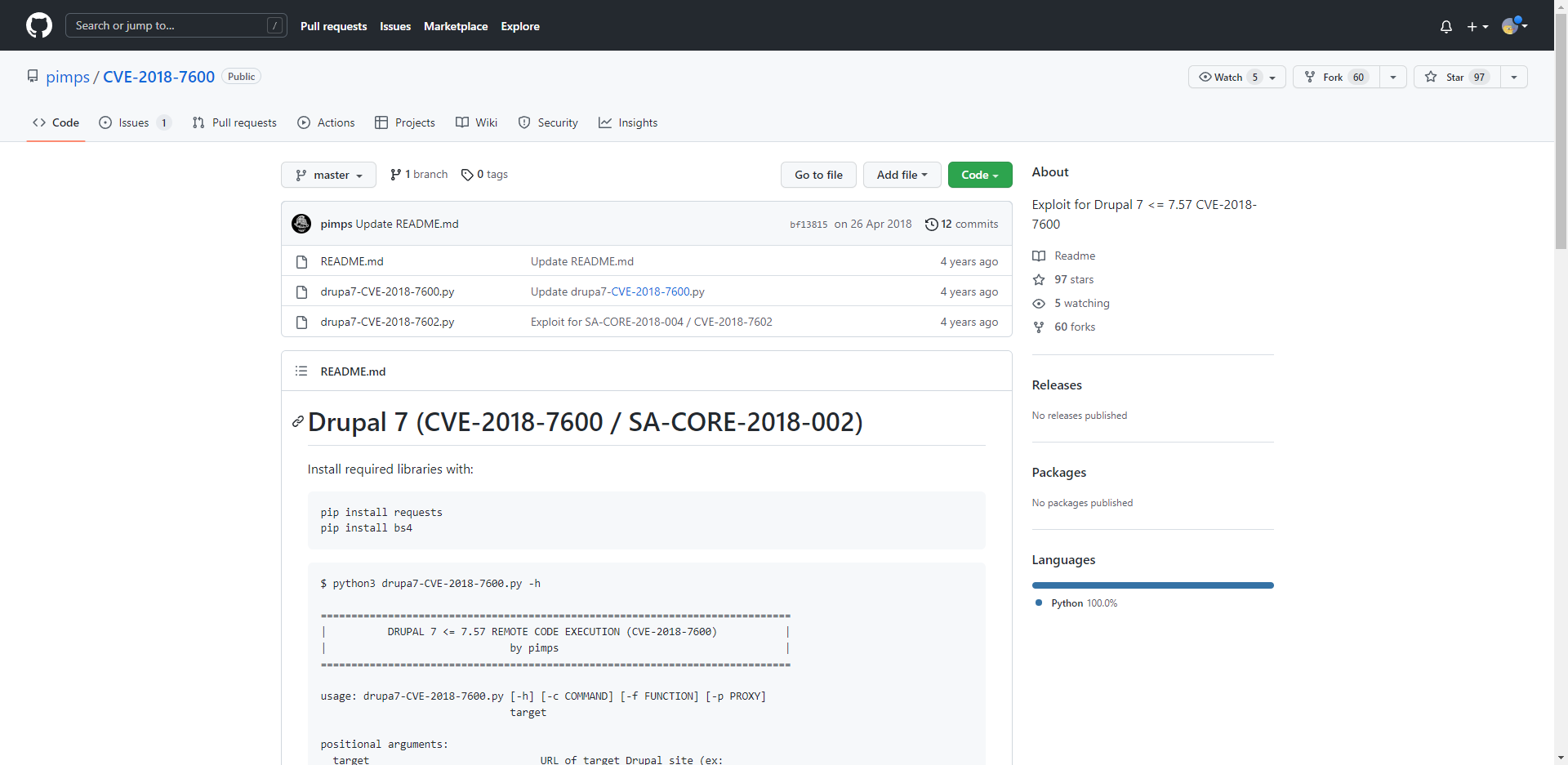Click the file icon beside drupa7-CVE-2018-7602.py
Screen dimensions: 1568x765
[301, 322]
